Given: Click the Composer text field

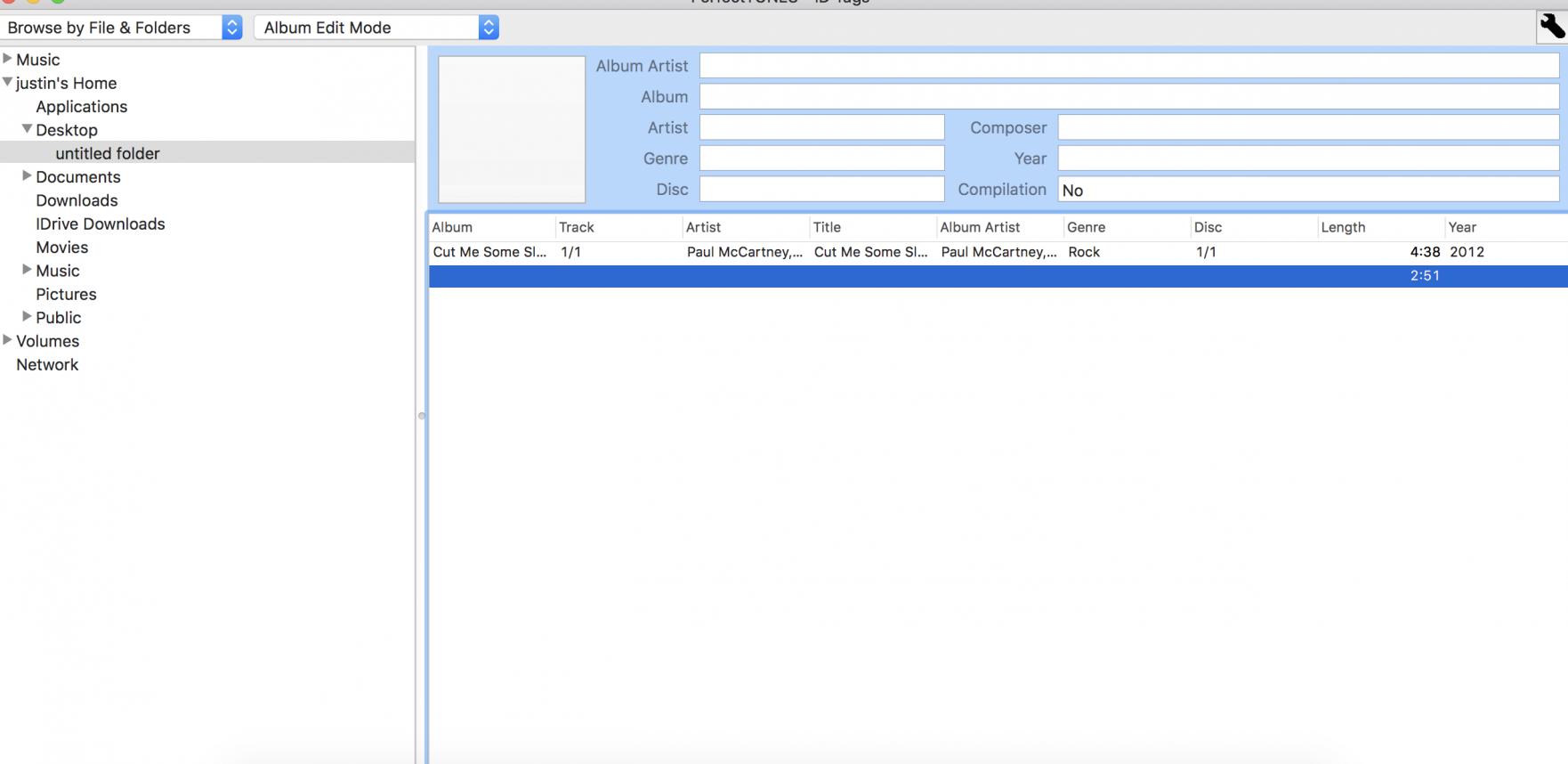Looking at the screenshot, I should pos(1307,127).
